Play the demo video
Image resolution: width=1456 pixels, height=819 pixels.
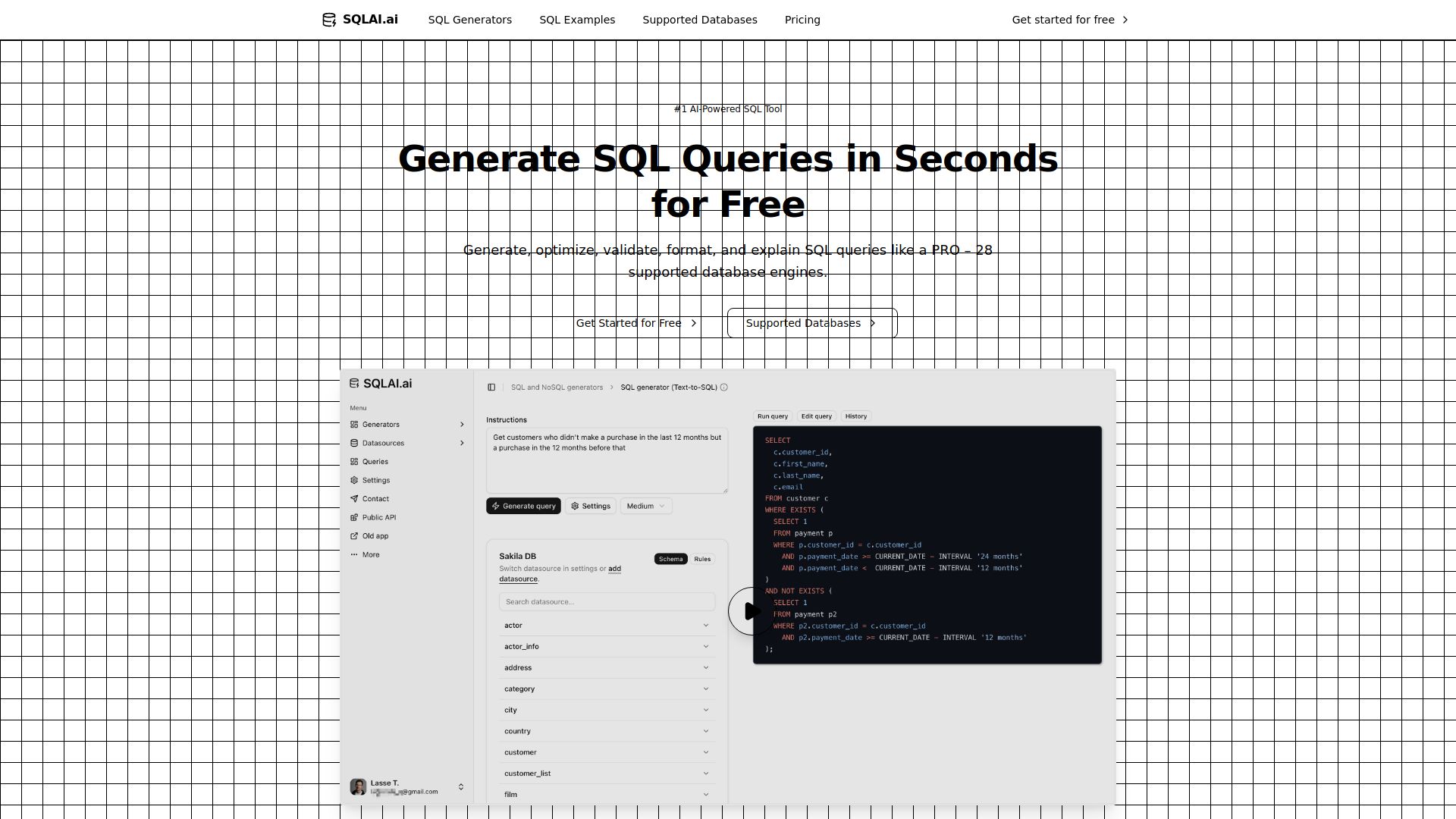coord(751,611)
